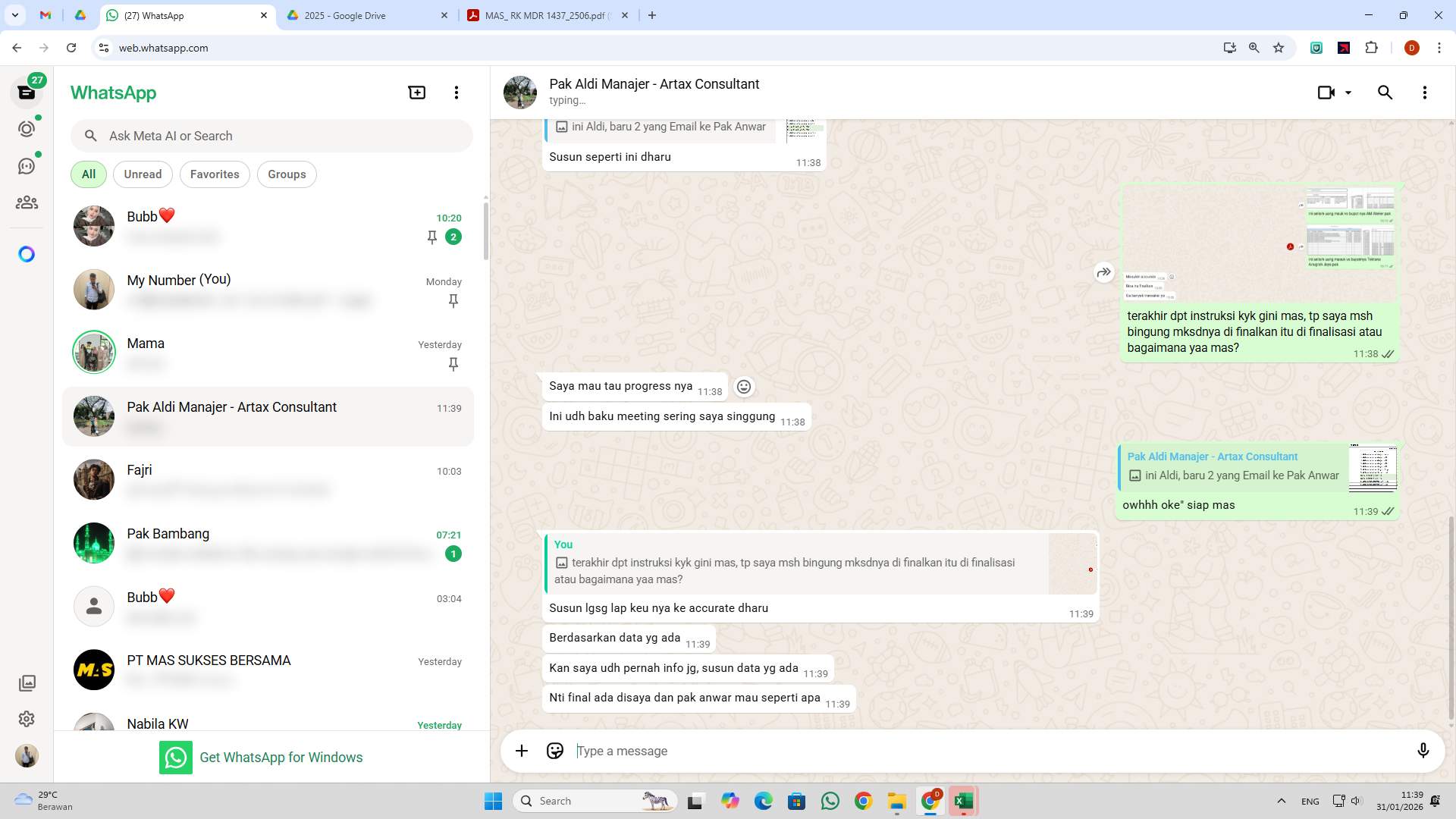Open the Communities section
Viewport: 1456px width, 819px height.
(x=27, y=202)
